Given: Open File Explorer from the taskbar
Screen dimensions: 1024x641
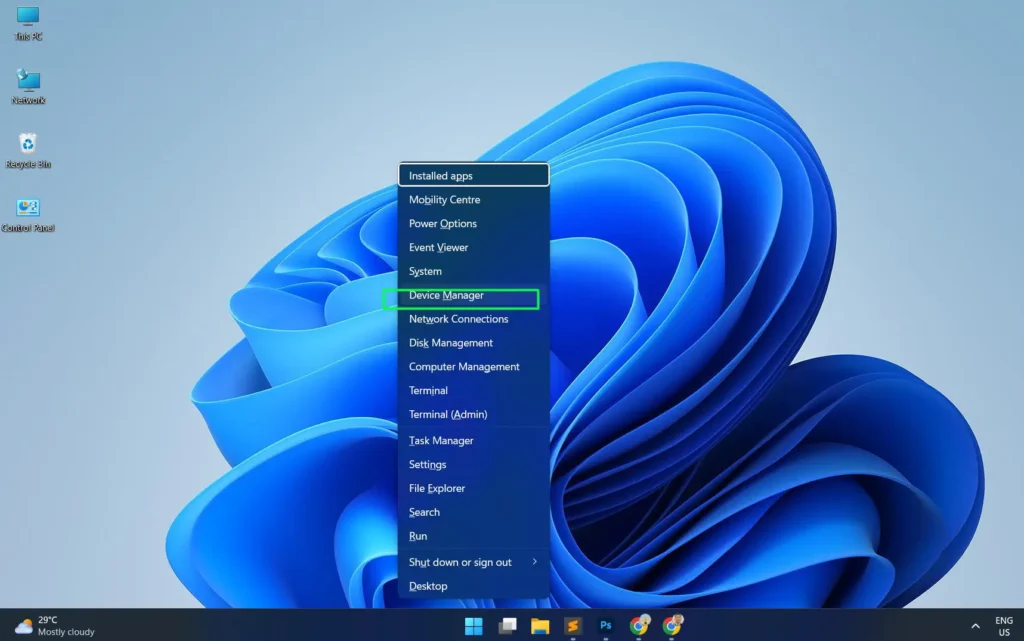Looking at the screenshot, I should (539, 625).
